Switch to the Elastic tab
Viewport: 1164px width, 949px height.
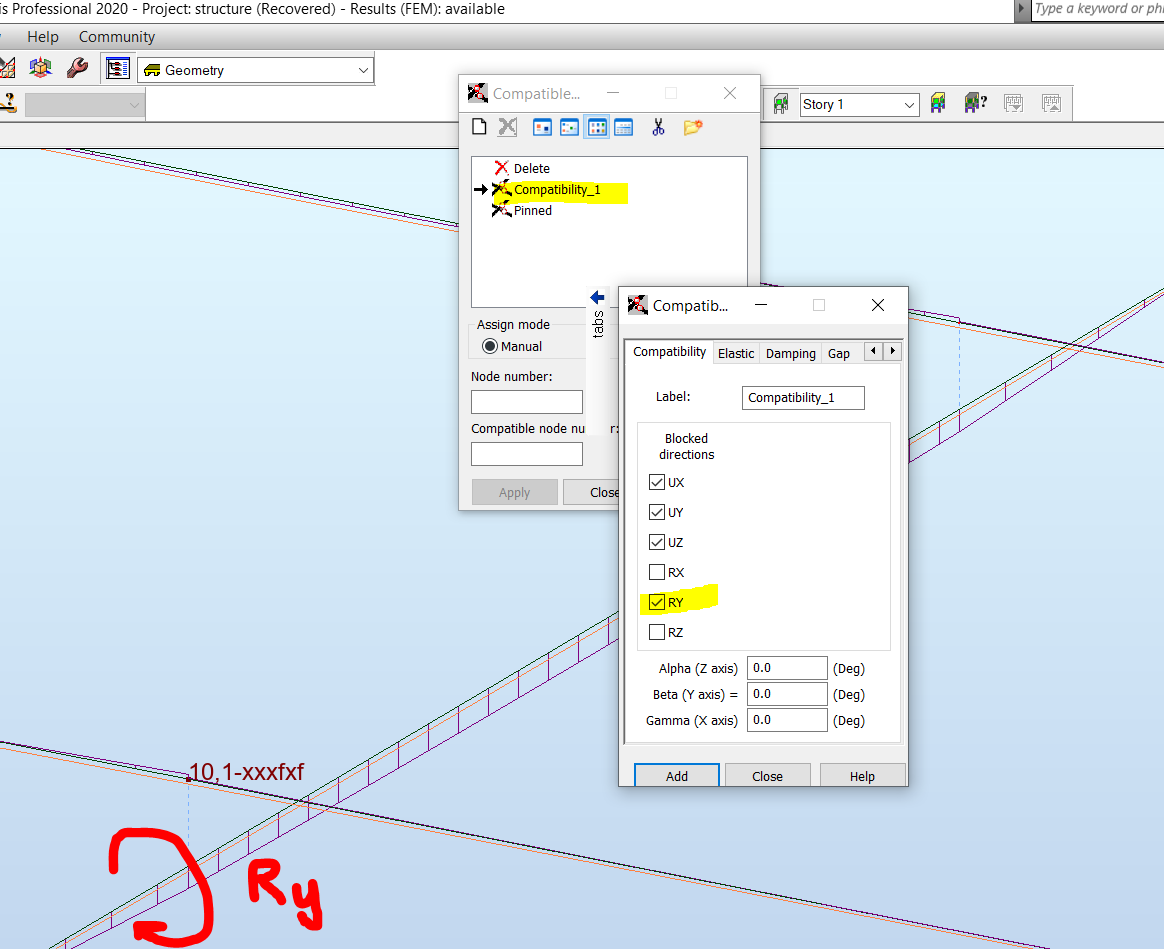pos(736,353)
